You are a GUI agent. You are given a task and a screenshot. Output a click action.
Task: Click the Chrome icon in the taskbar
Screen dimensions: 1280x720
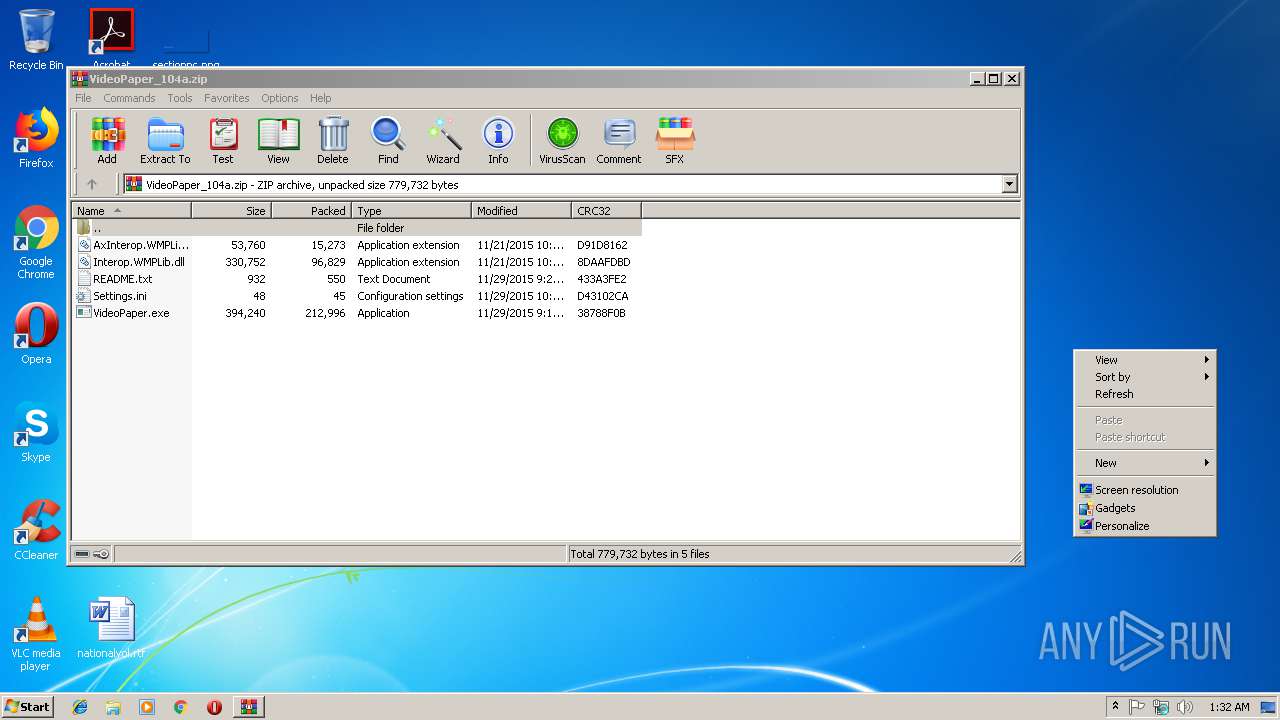181,707
